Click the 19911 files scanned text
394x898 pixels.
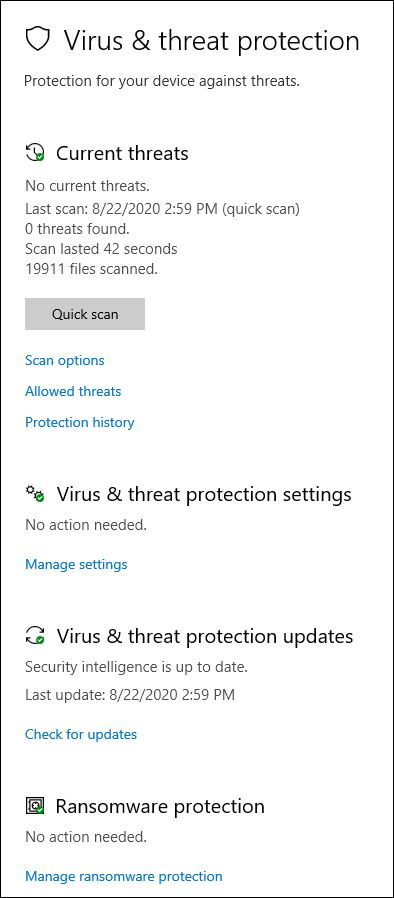click(x=92, y=269)
